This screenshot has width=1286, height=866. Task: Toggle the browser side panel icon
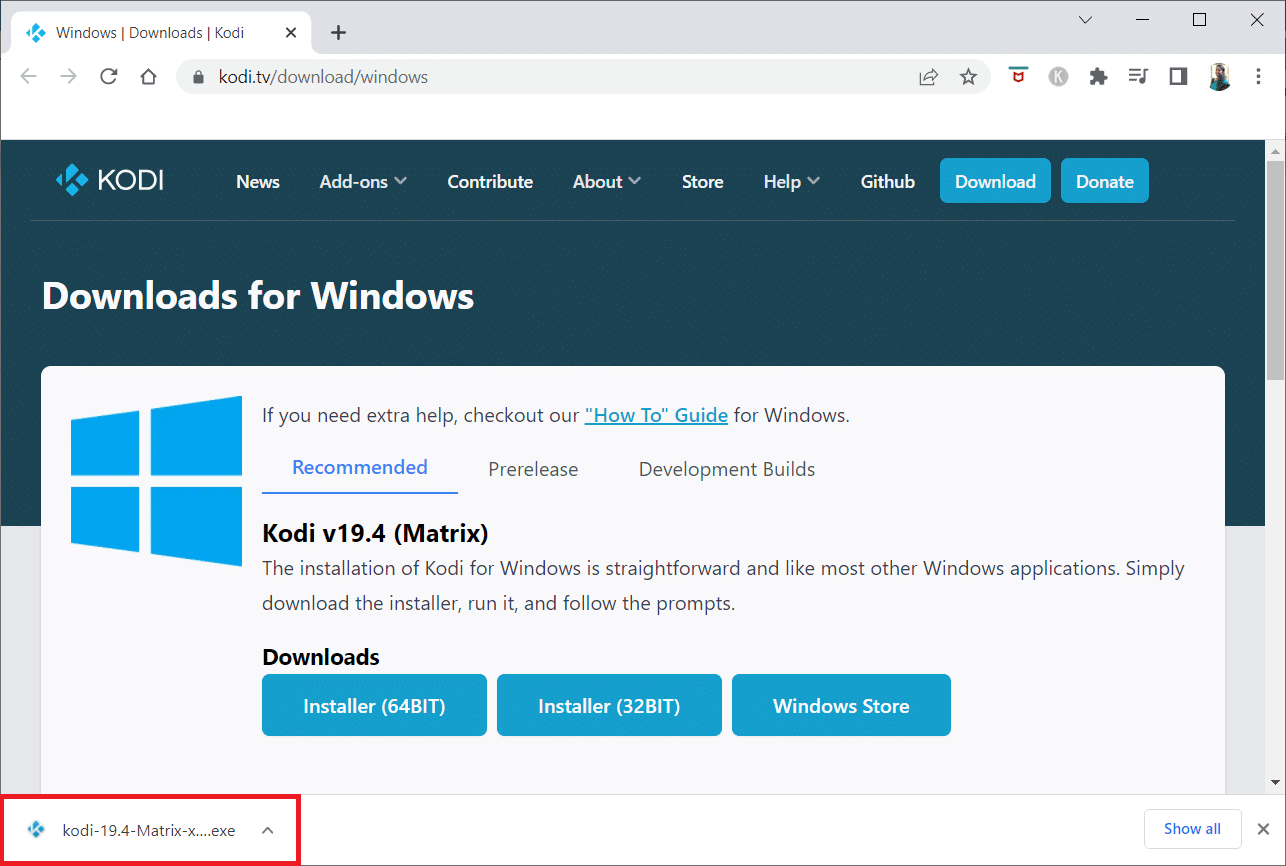[1178, 77]
